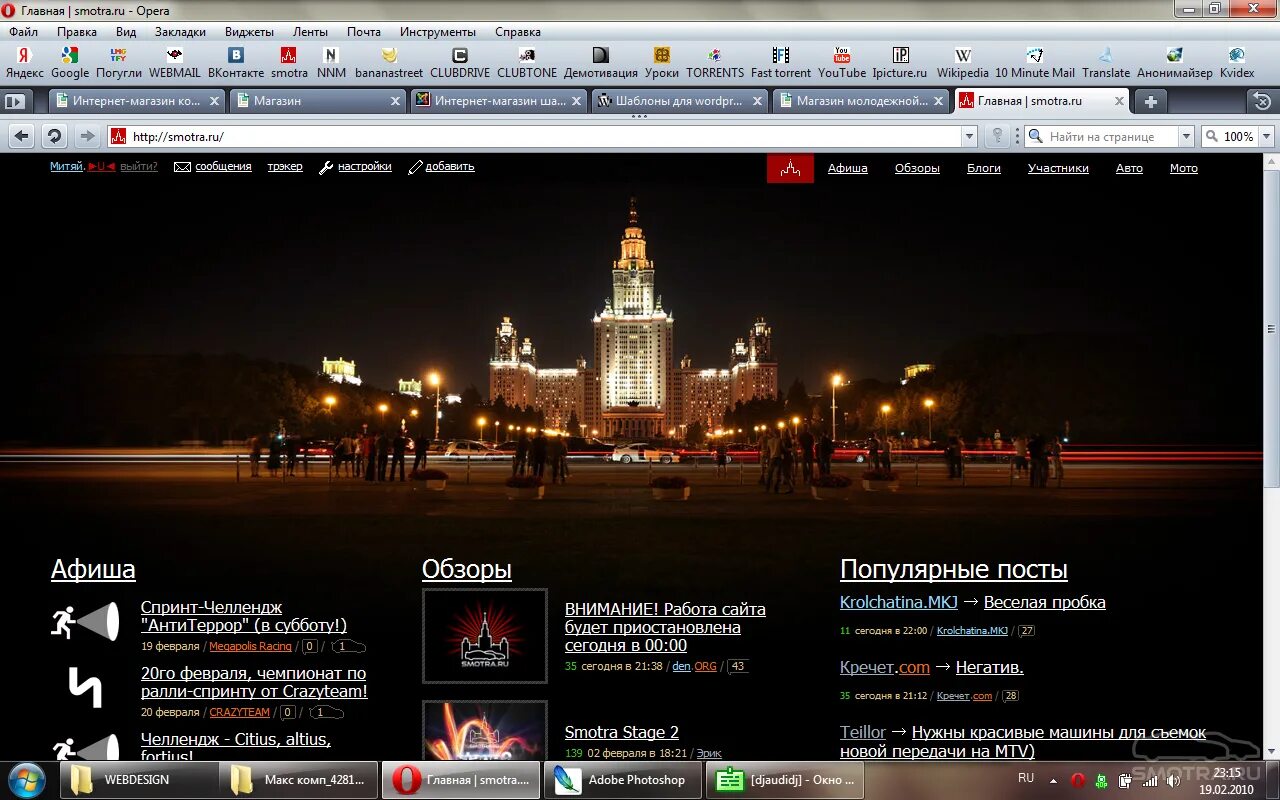This screenshot has width=1280, height=800.
Task: Open the Мото navigation link
Action: pos(1184,168)
